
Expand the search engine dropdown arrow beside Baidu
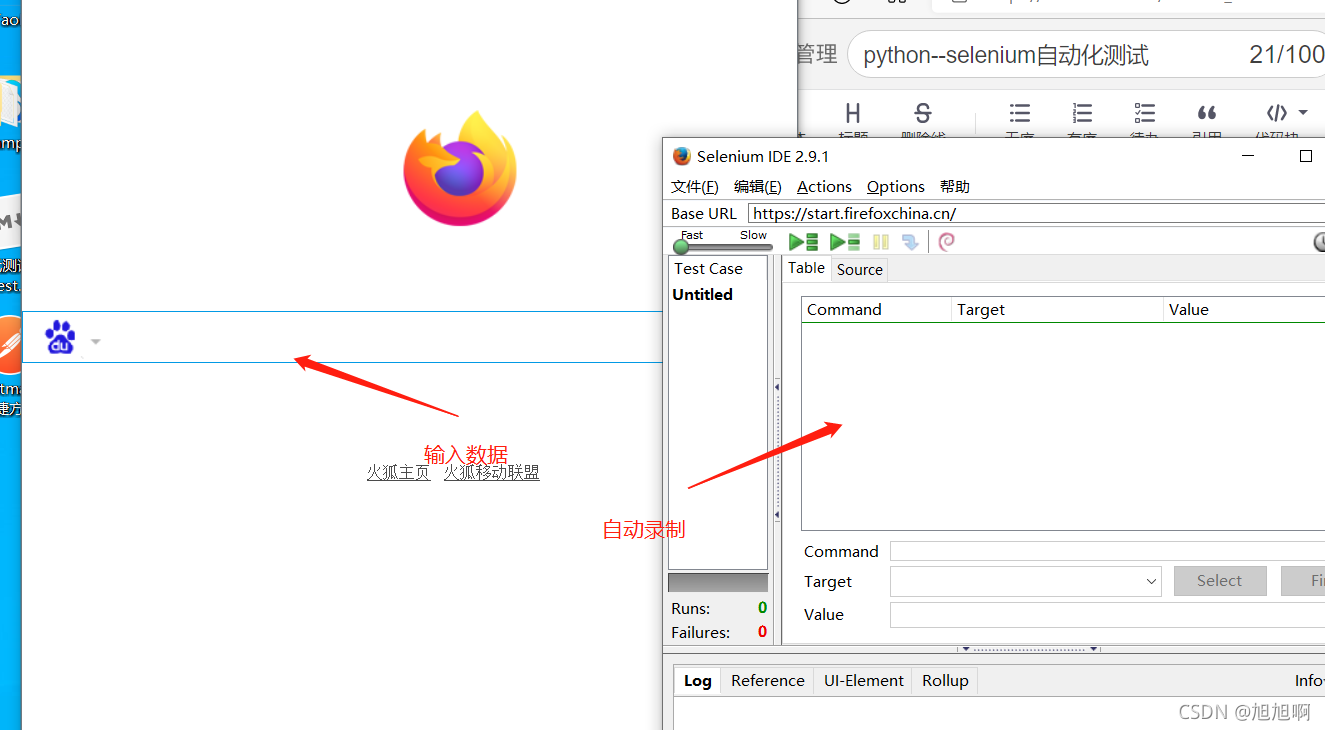click(95, 342)
